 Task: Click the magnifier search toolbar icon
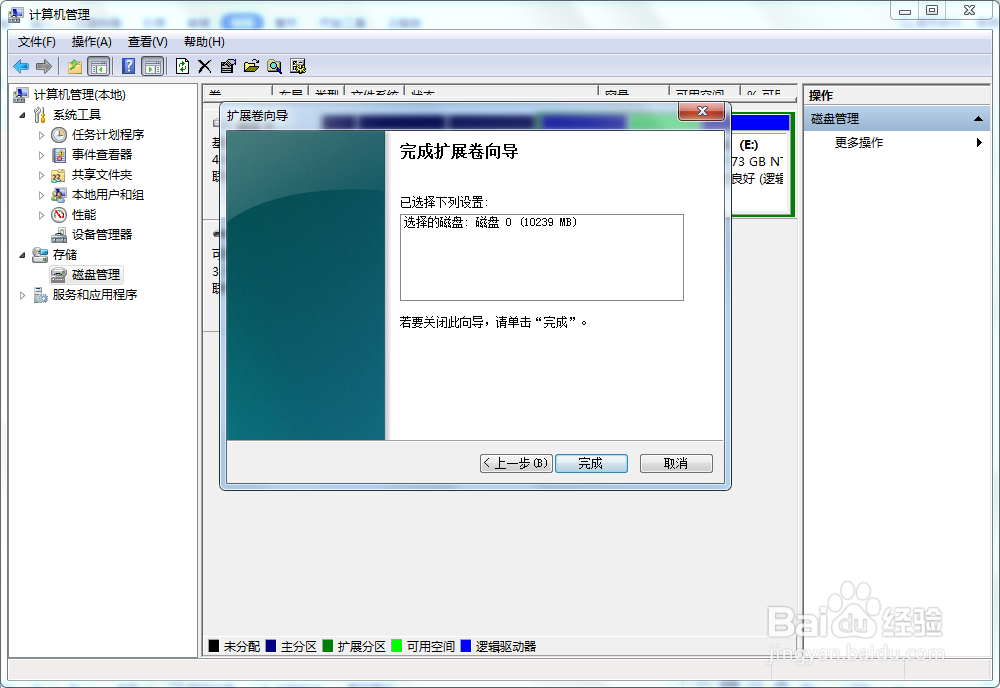pyautogui.click(x=275, y=66)
